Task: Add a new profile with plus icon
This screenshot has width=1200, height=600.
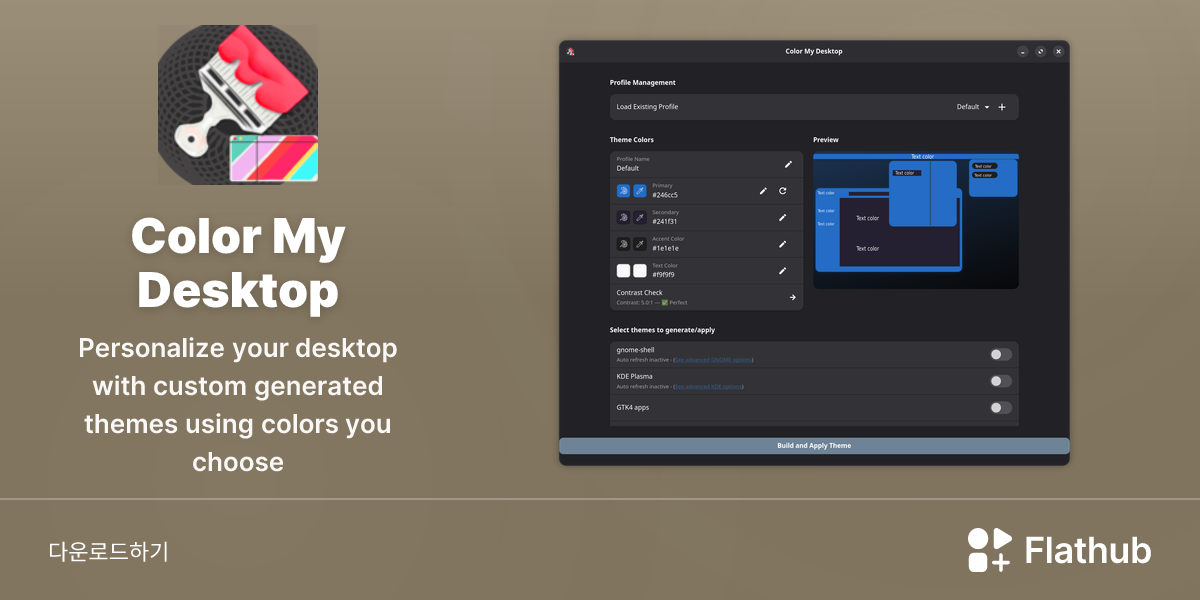Action: coord(1002,107)
